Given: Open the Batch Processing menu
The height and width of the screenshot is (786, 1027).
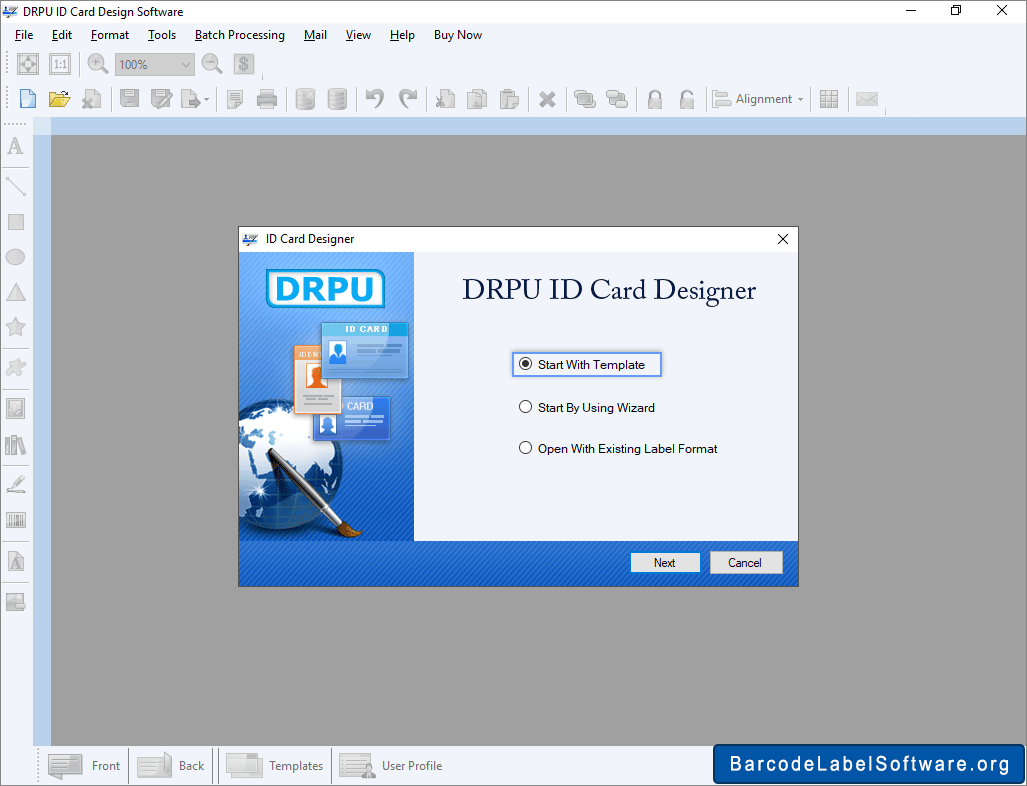Looking at the screenshot, I should coord(240,35).
